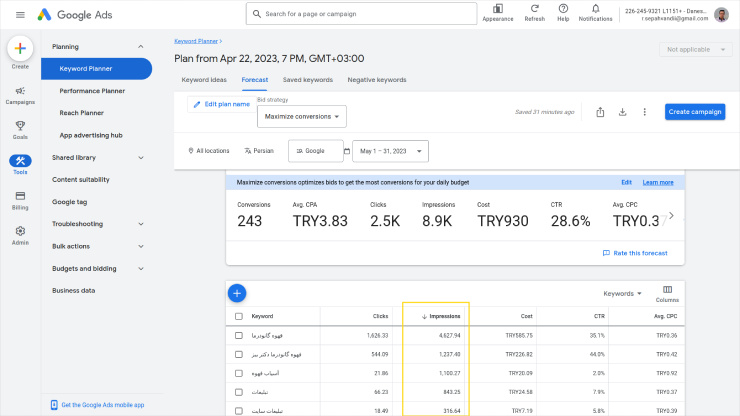Get the Google Ads mobile app link

(98, 405)
